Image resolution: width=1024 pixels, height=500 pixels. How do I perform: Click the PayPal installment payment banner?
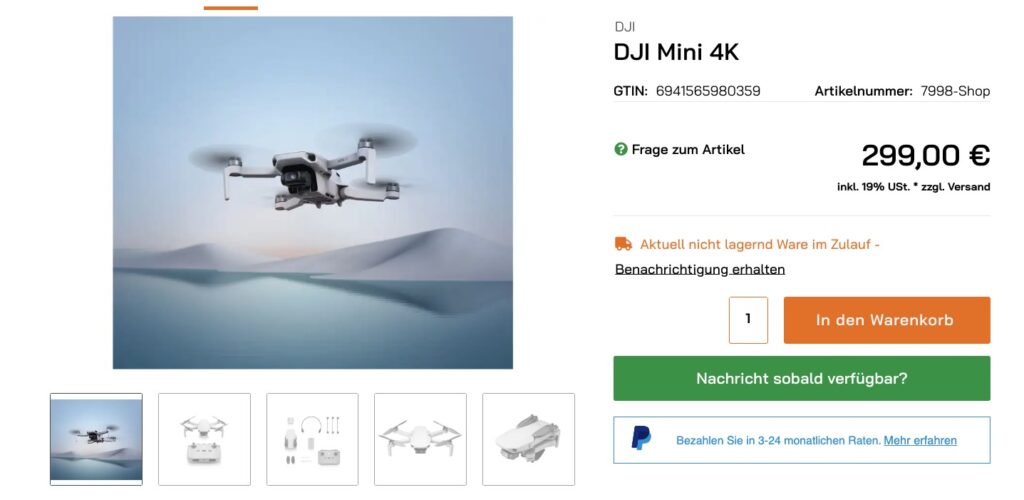coord(801,440)
